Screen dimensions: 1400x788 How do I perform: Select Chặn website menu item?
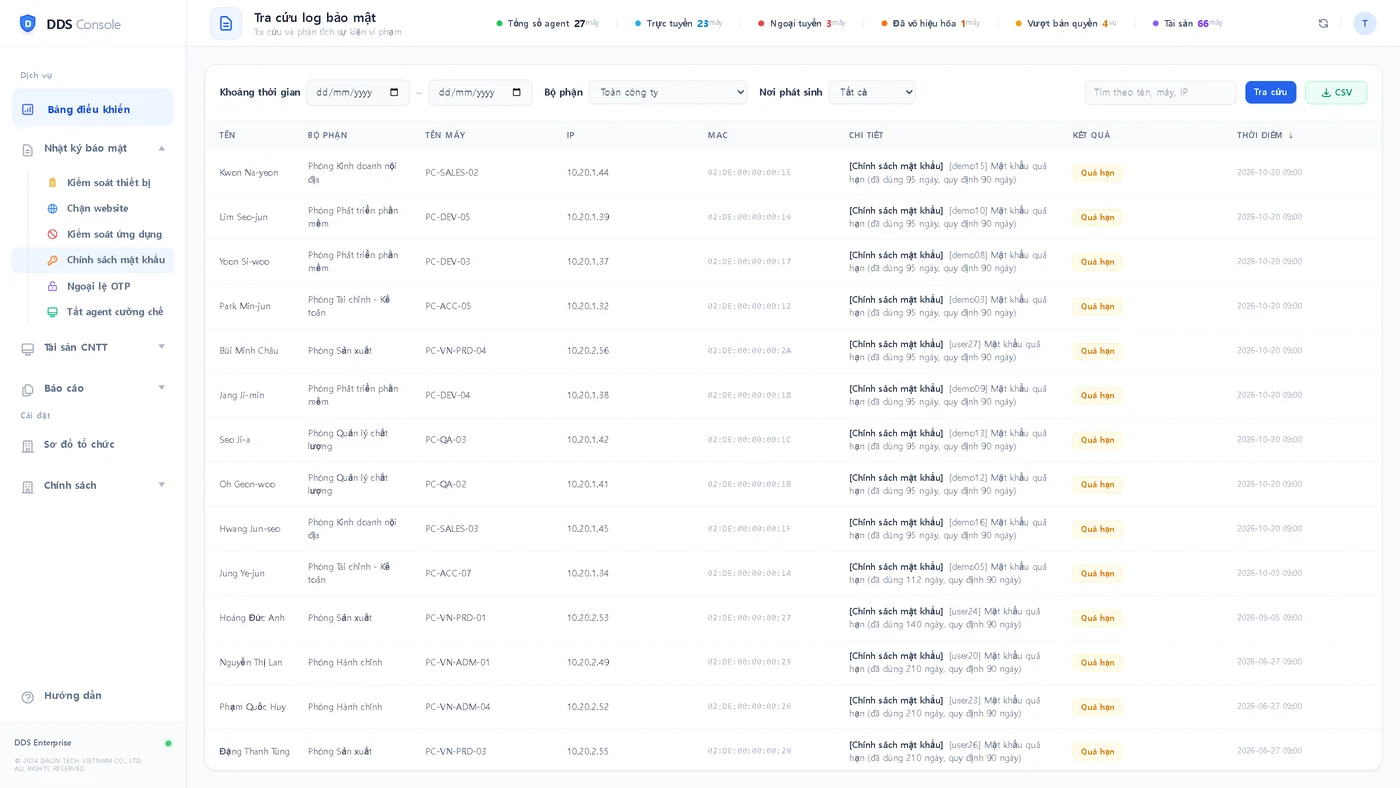93,209
